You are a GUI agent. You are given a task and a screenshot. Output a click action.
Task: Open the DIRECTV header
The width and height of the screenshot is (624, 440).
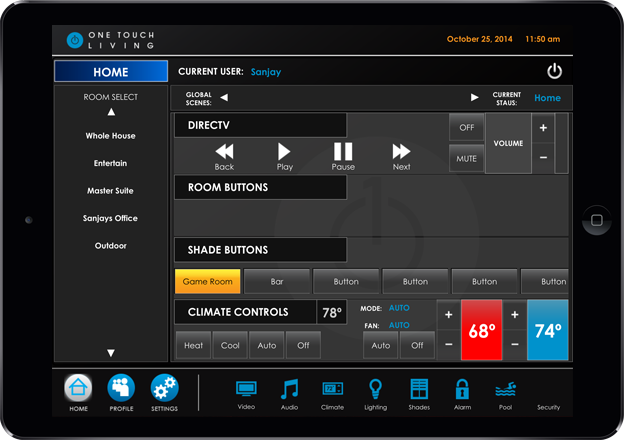coord(260,125)
